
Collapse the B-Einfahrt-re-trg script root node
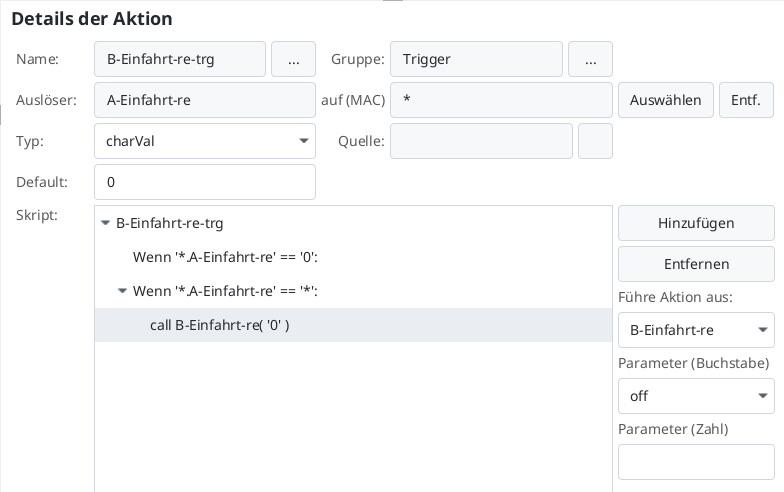click(106, 224)
